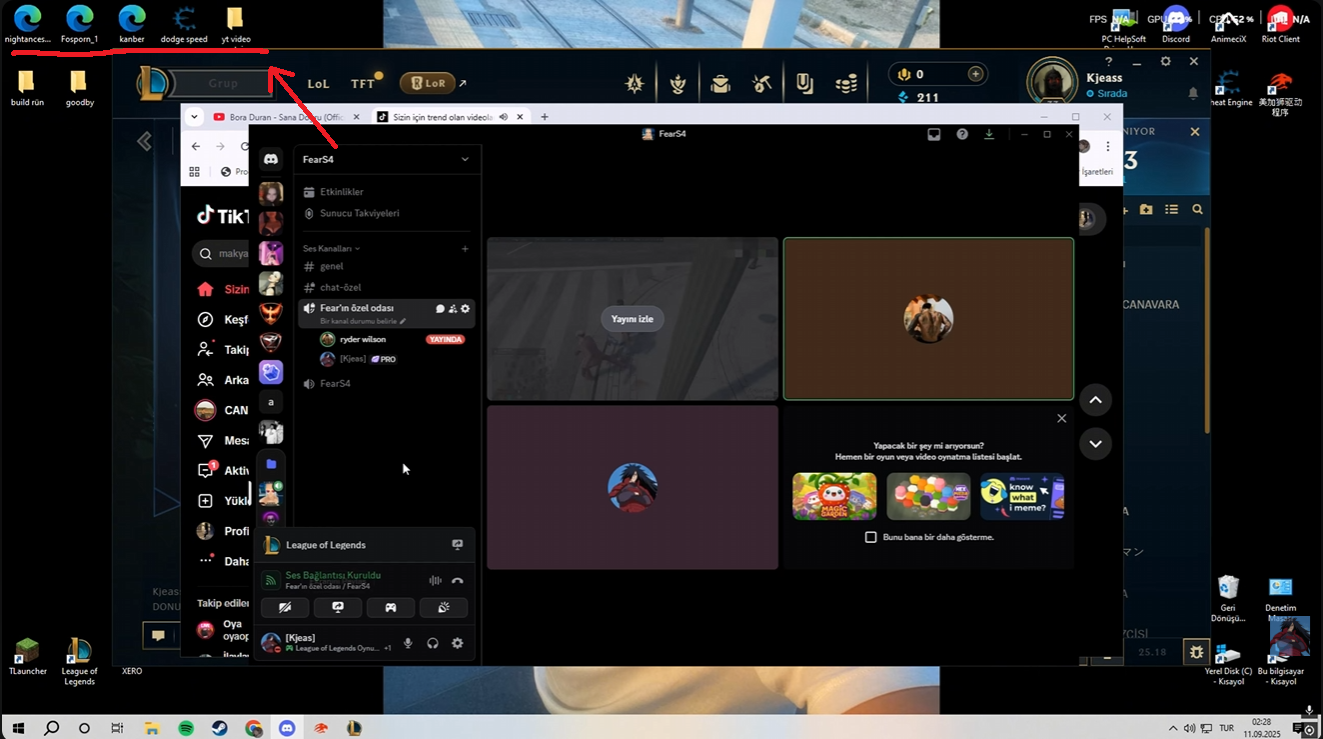Open Etkinlikler in the server sidebar
This screenshot has width=1323, height=739.
click(341, 192)
